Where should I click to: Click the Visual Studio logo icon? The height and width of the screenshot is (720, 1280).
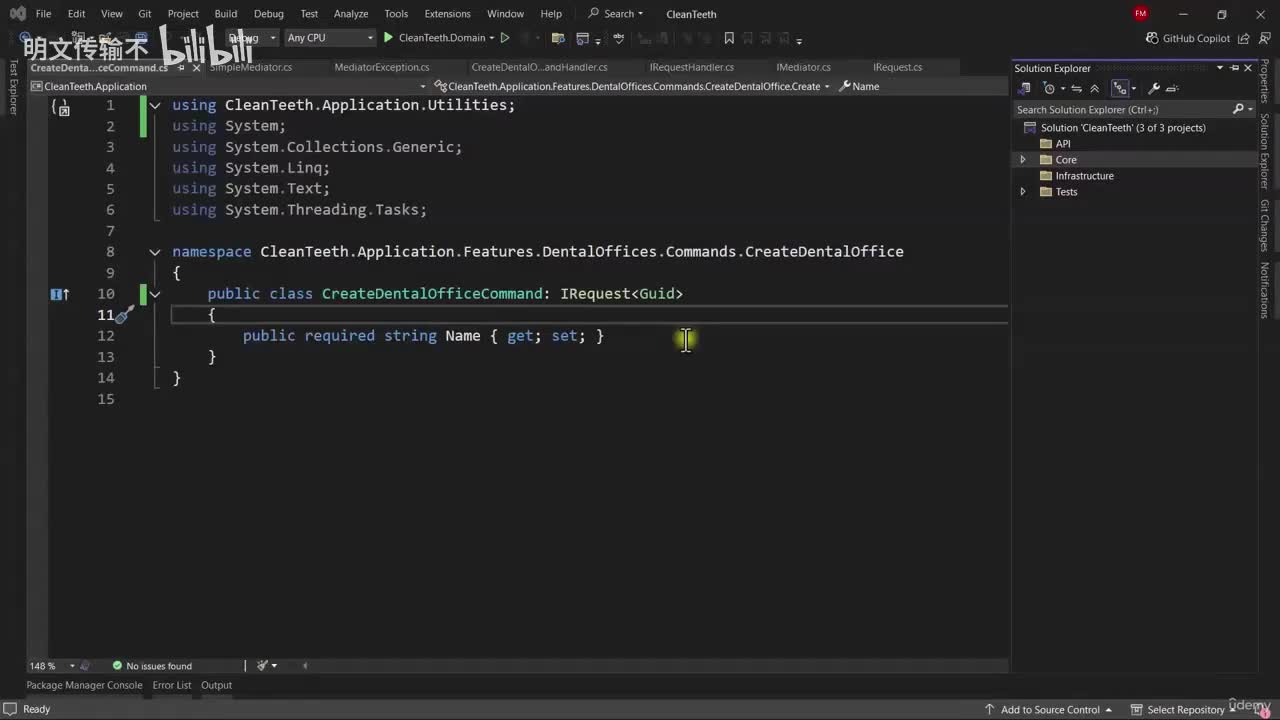coord(17,14)
